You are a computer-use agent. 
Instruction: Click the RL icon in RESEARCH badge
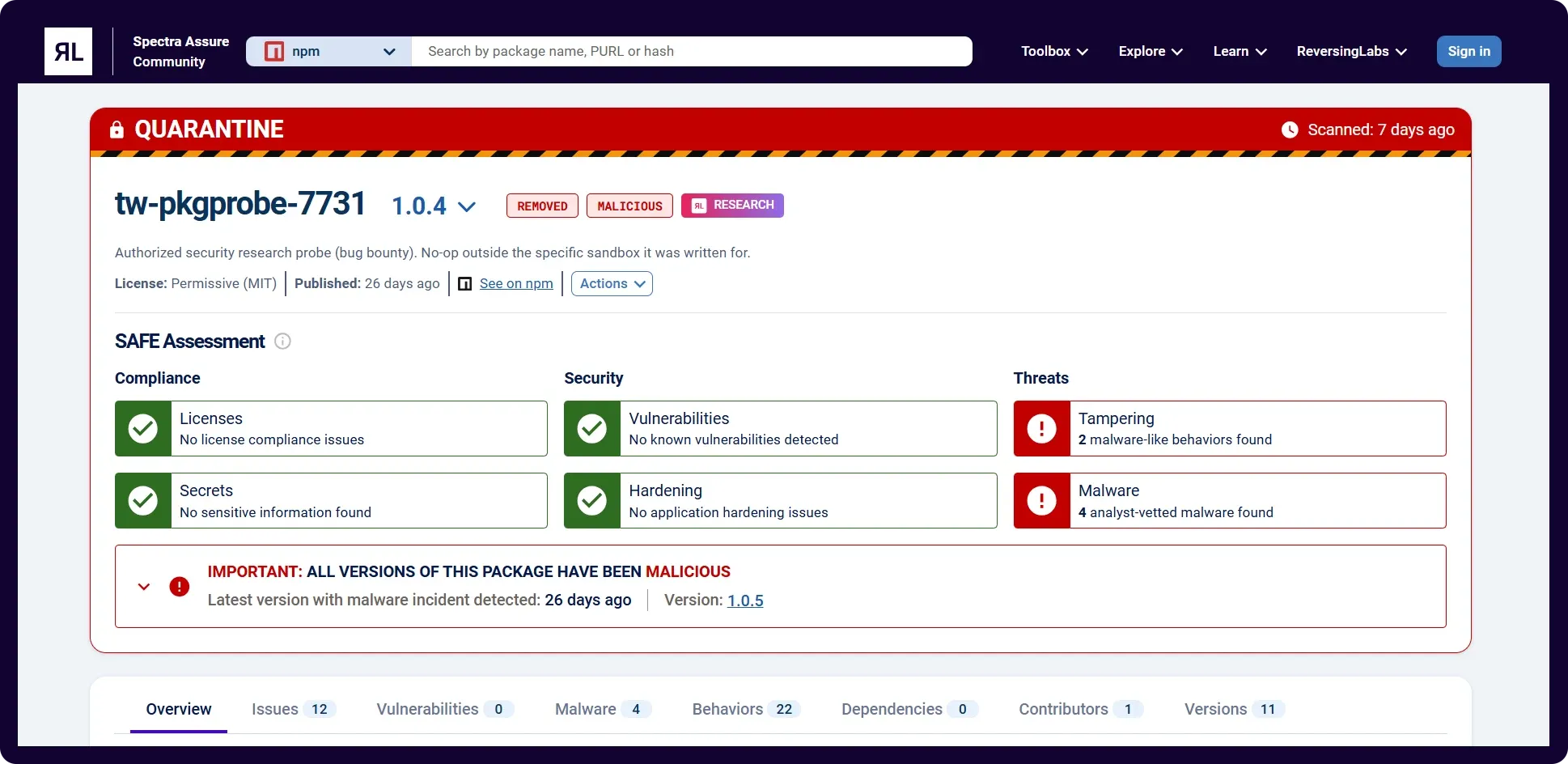(x=699, y=206)
